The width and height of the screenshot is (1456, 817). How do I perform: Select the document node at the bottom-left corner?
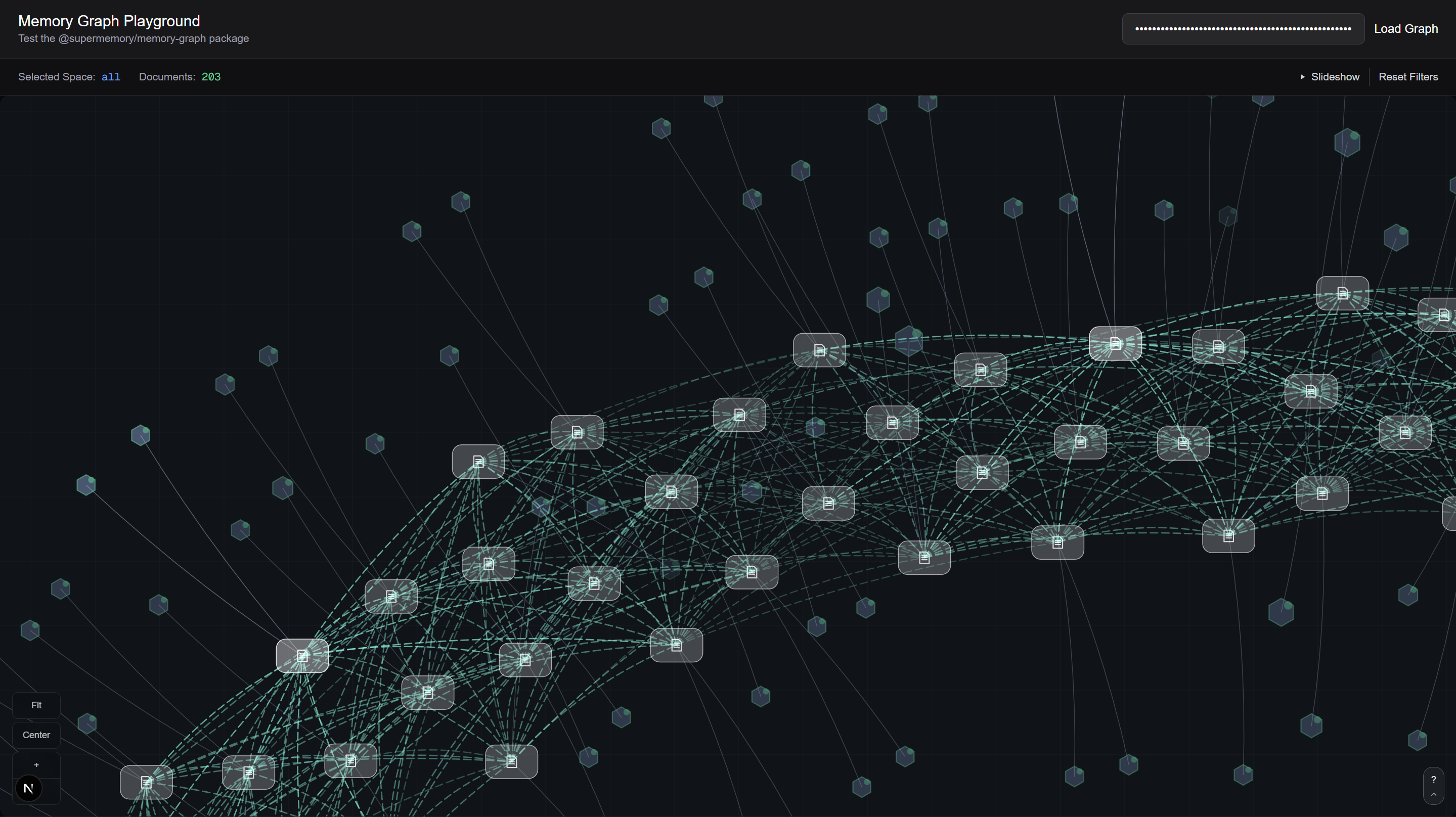146,782
